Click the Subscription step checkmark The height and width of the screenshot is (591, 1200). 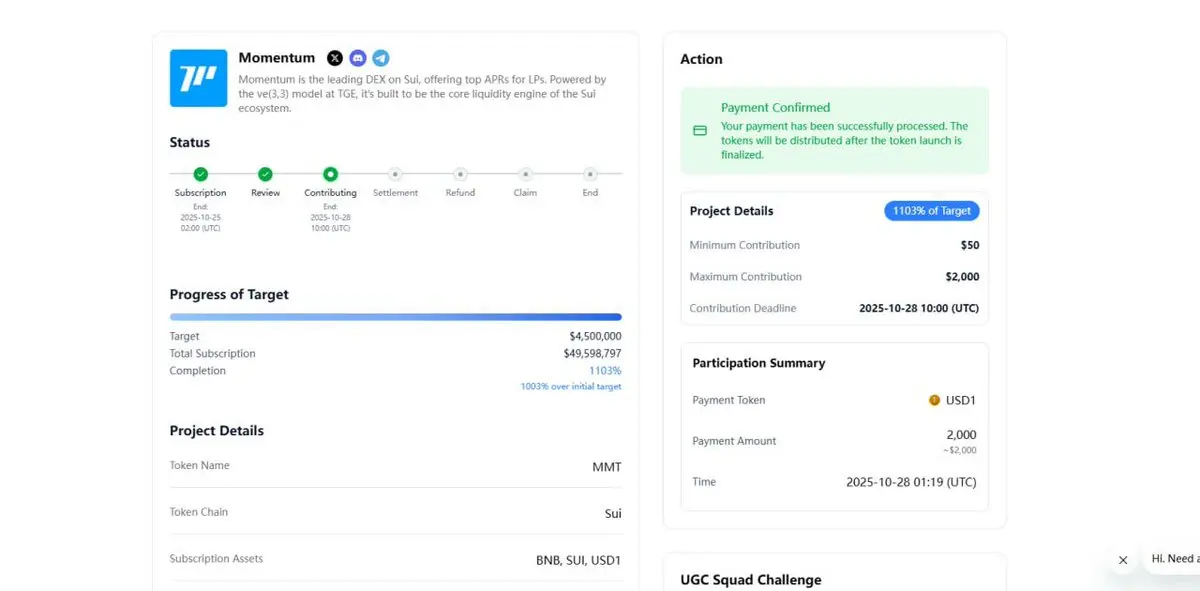coord(201,174)
